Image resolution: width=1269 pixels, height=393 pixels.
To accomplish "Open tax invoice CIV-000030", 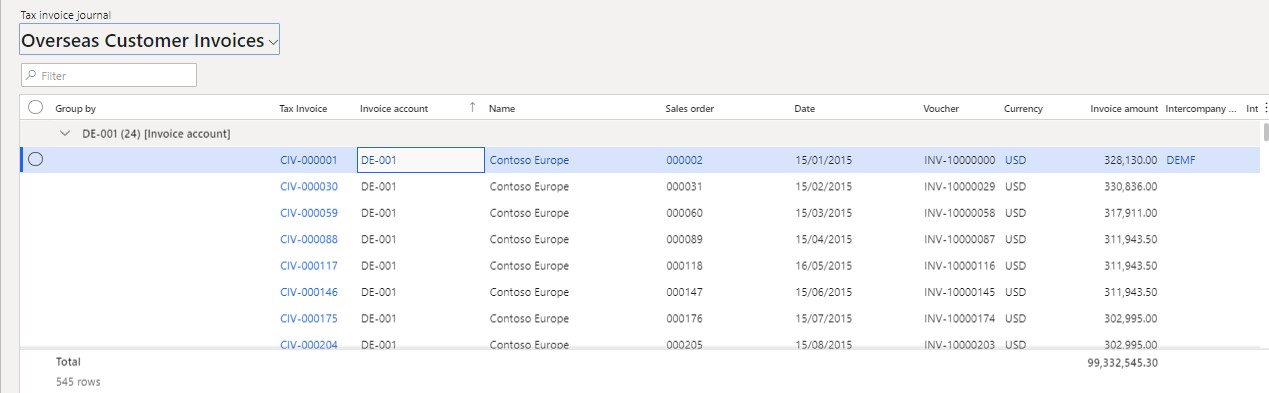I will point(309,187).
